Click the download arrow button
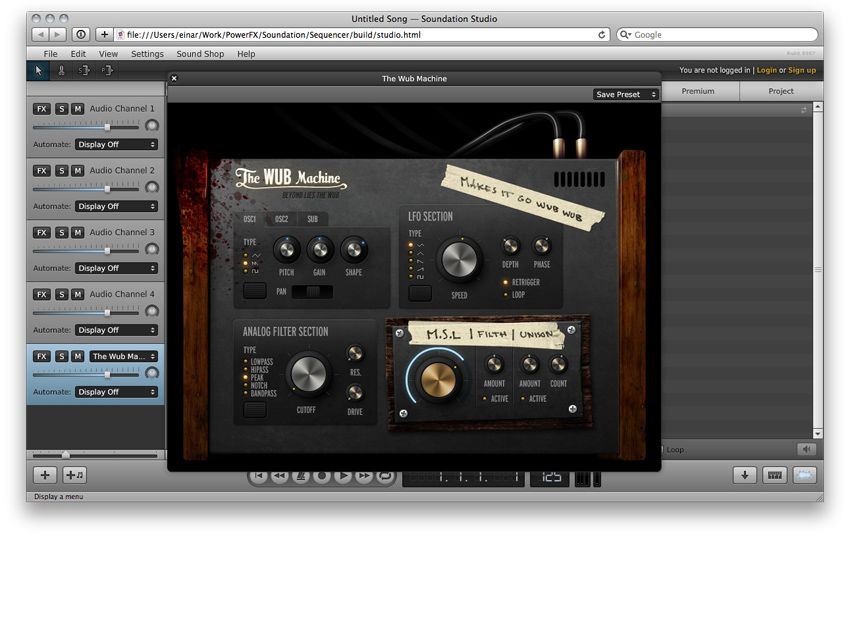 745,475
